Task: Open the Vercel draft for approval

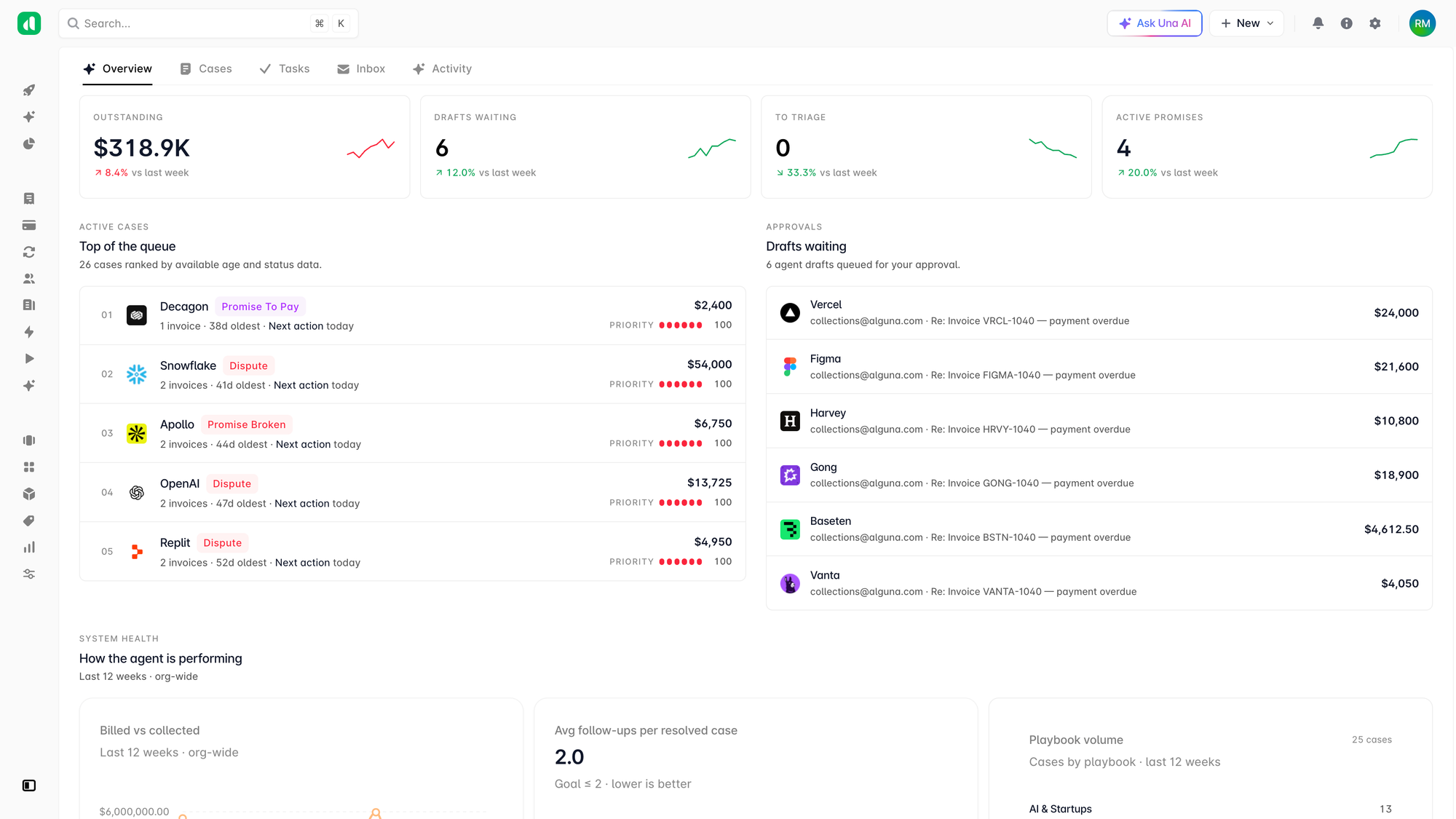Action: [1099, 313]
